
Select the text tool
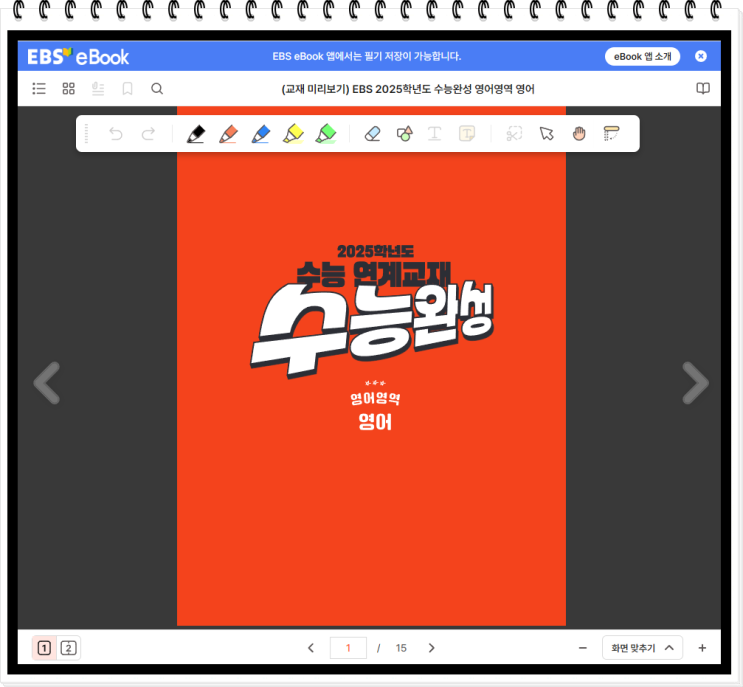435,134
